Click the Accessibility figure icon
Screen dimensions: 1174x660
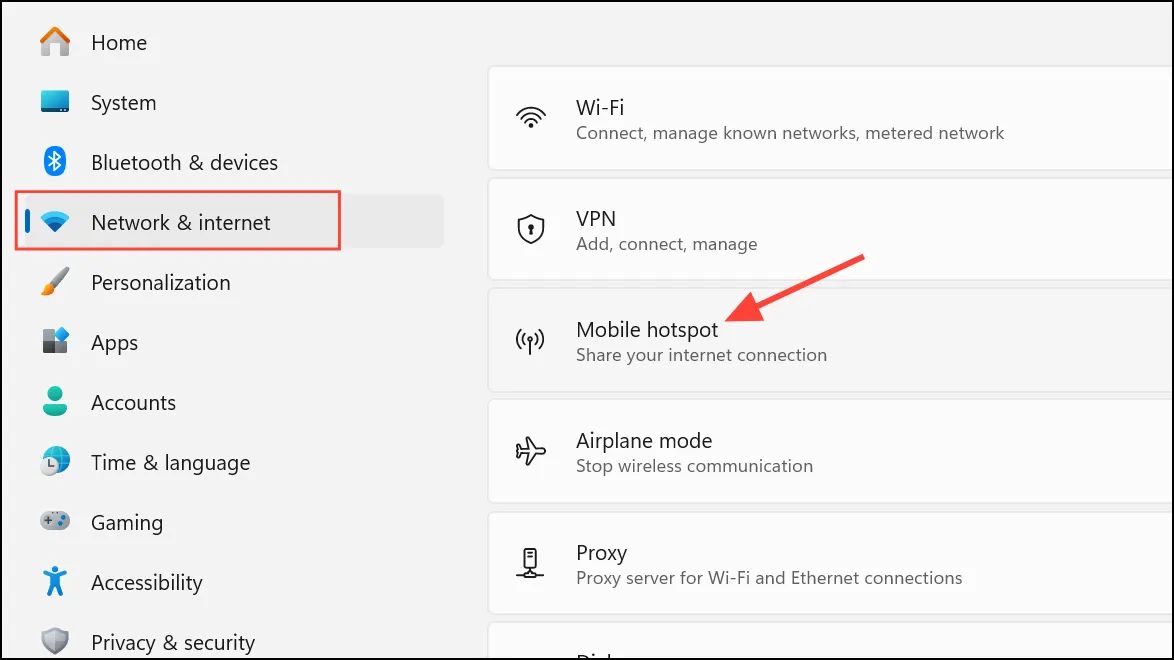55,581
